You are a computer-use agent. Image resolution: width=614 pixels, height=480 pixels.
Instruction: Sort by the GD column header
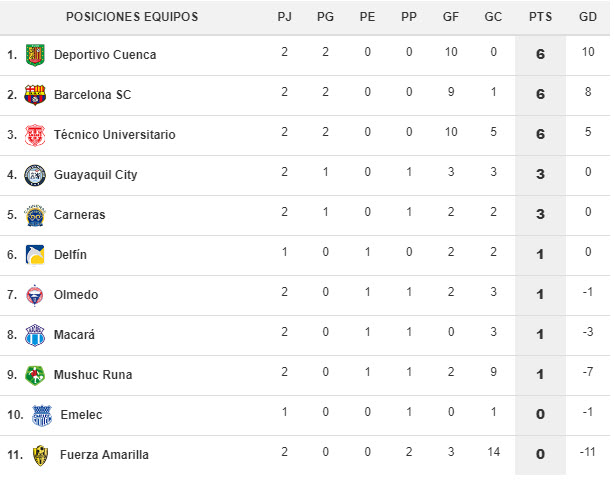coord(588,17)
